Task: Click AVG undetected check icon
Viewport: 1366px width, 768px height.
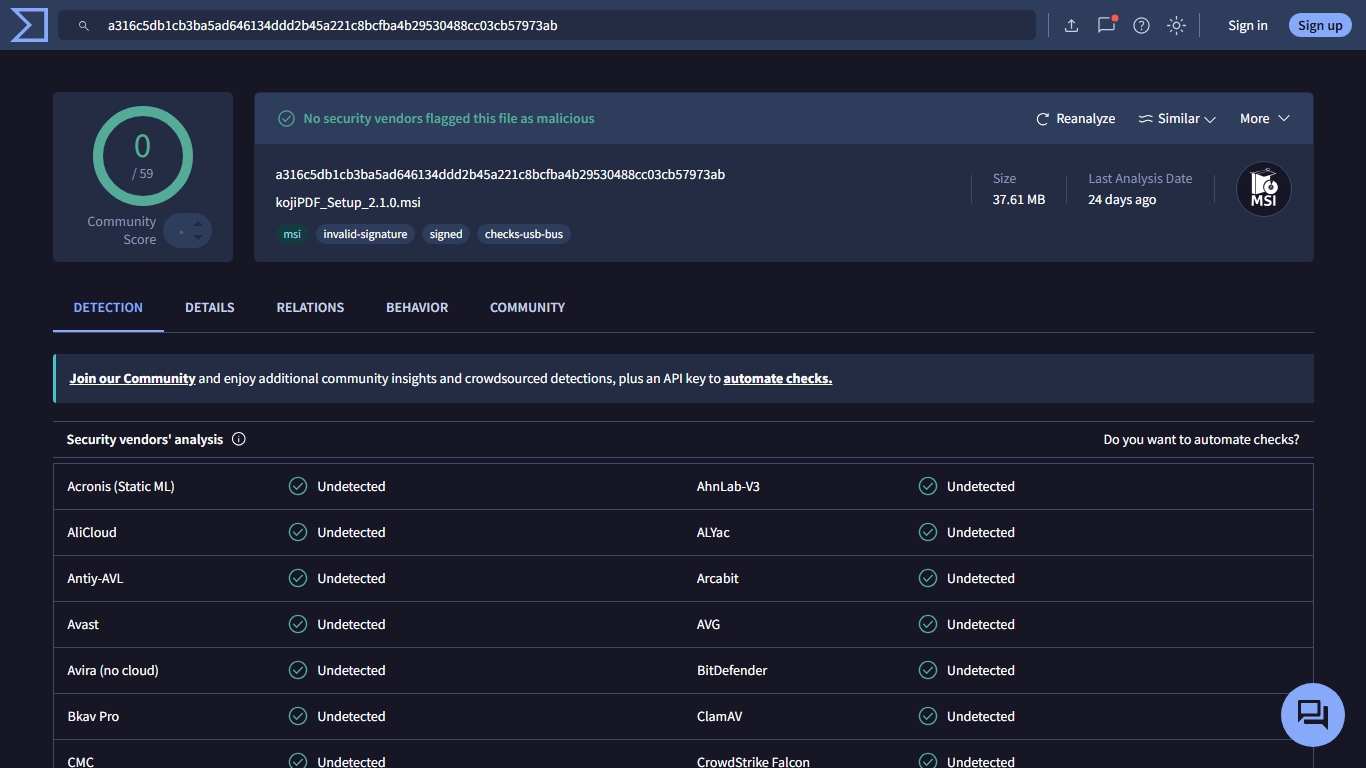Action: click(x=928, y=624)
